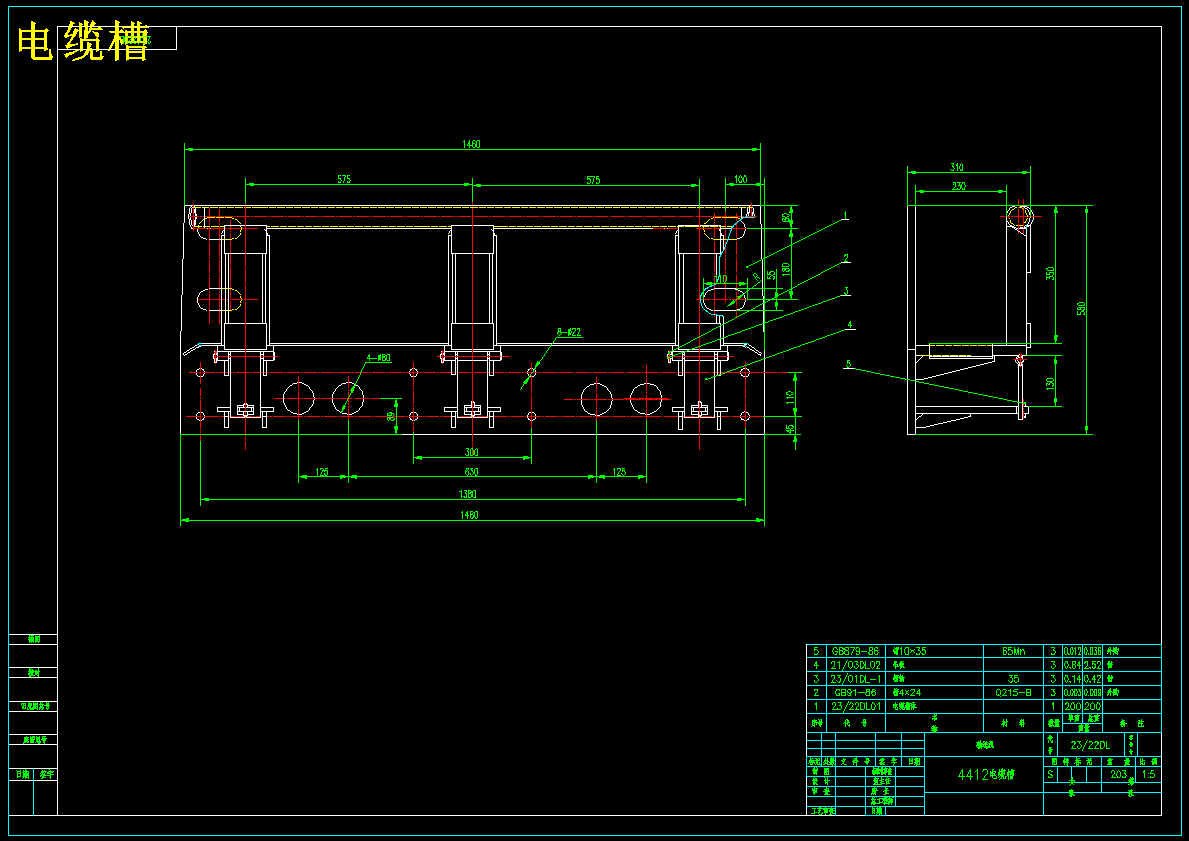Select the 1:5 scale value

1149,774
